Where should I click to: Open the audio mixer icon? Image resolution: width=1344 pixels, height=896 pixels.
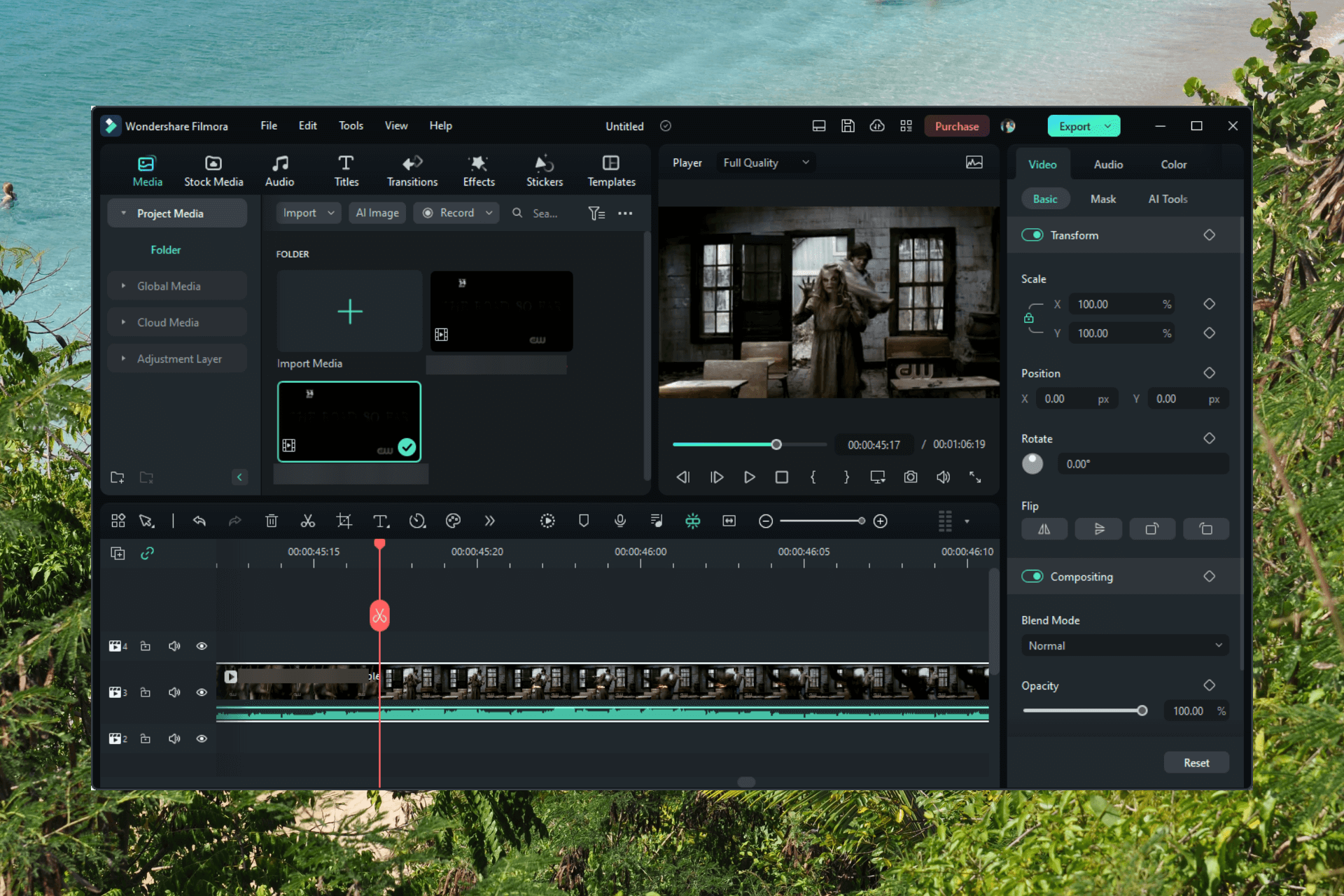[656, 521]
